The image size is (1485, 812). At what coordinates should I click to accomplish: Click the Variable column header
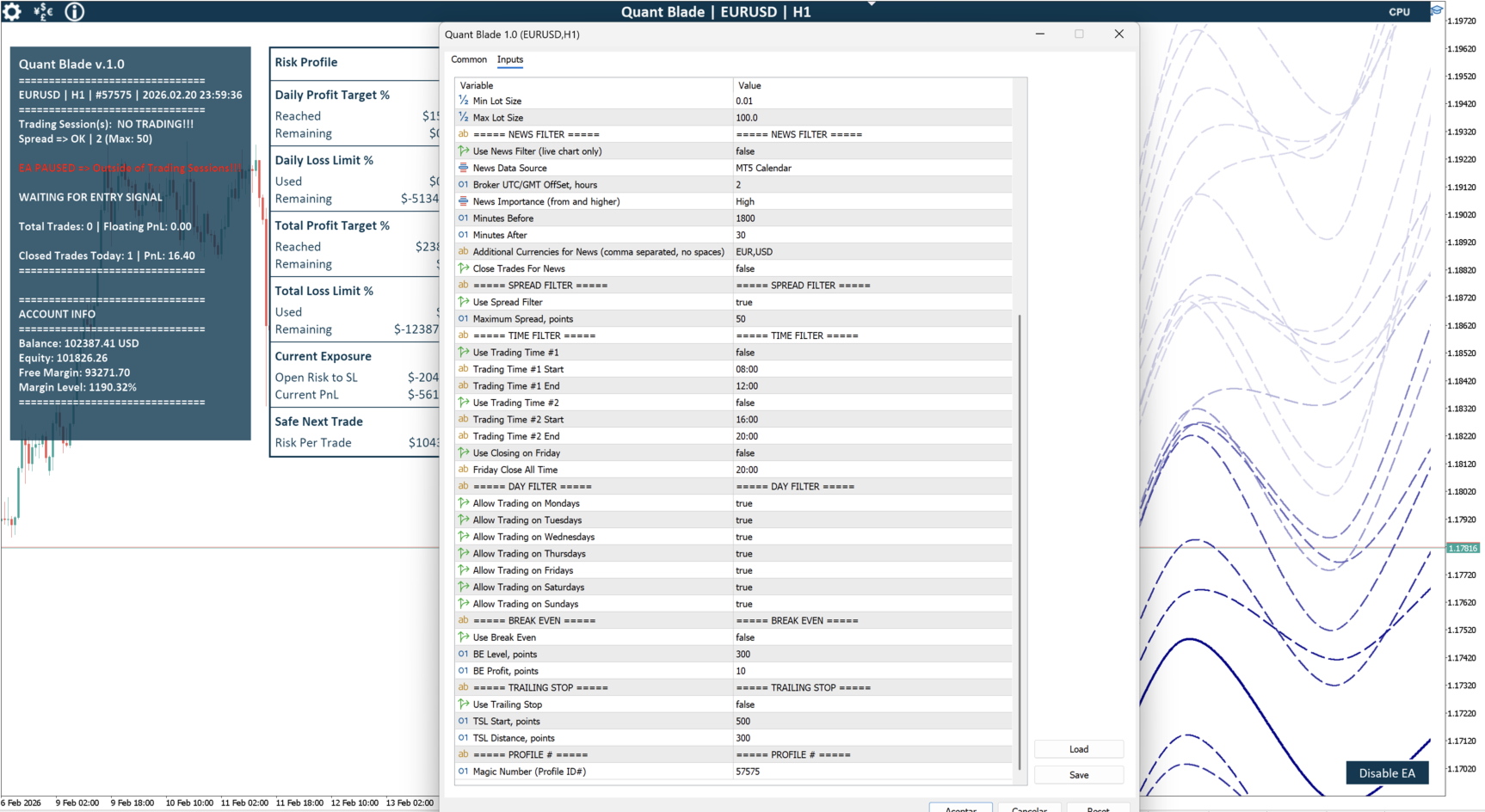(594, 85)
